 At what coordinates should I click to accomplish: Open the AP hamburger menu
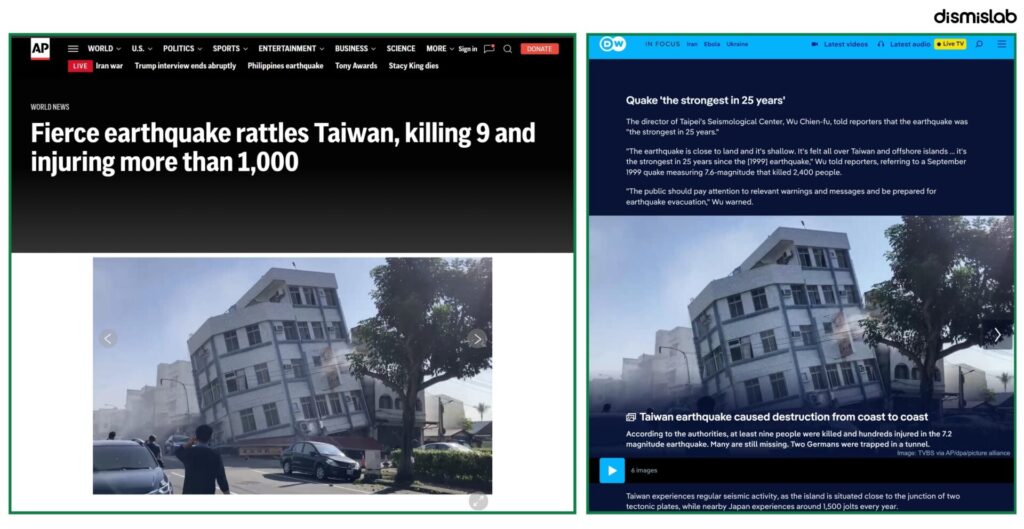(73, 49)
